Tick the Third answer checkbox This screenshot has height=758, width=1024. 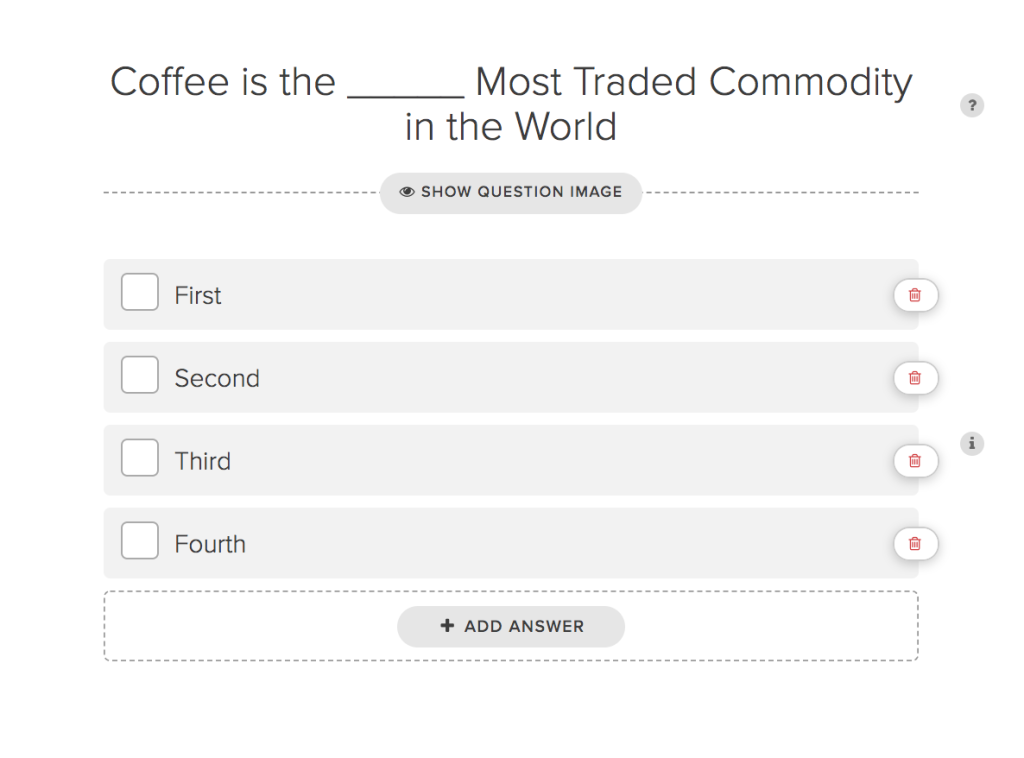[140, 458]
